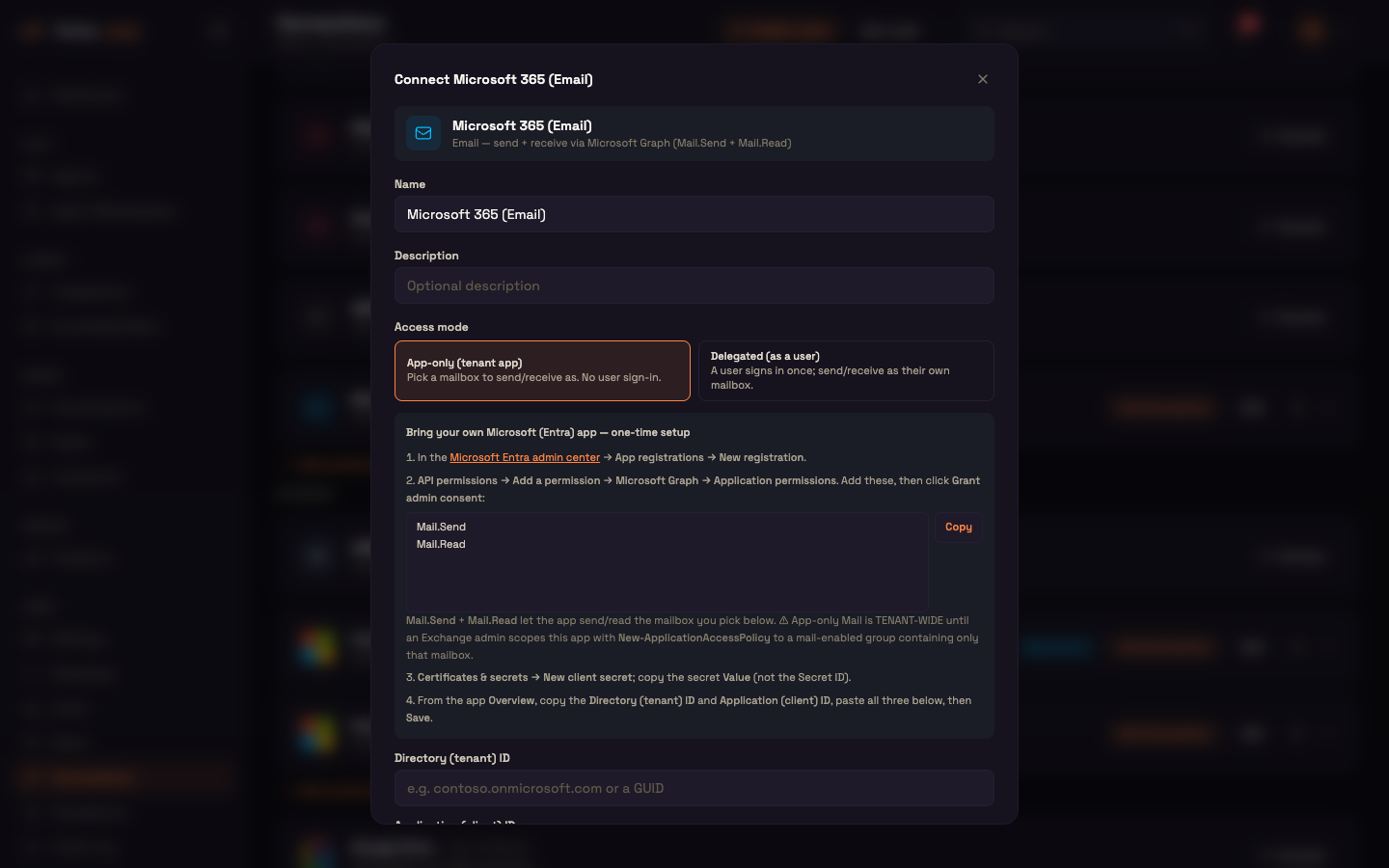Screen dimensions: 1389x868
Task: Click the Mail.Read permission line in box
Action: tap(441, 544)
